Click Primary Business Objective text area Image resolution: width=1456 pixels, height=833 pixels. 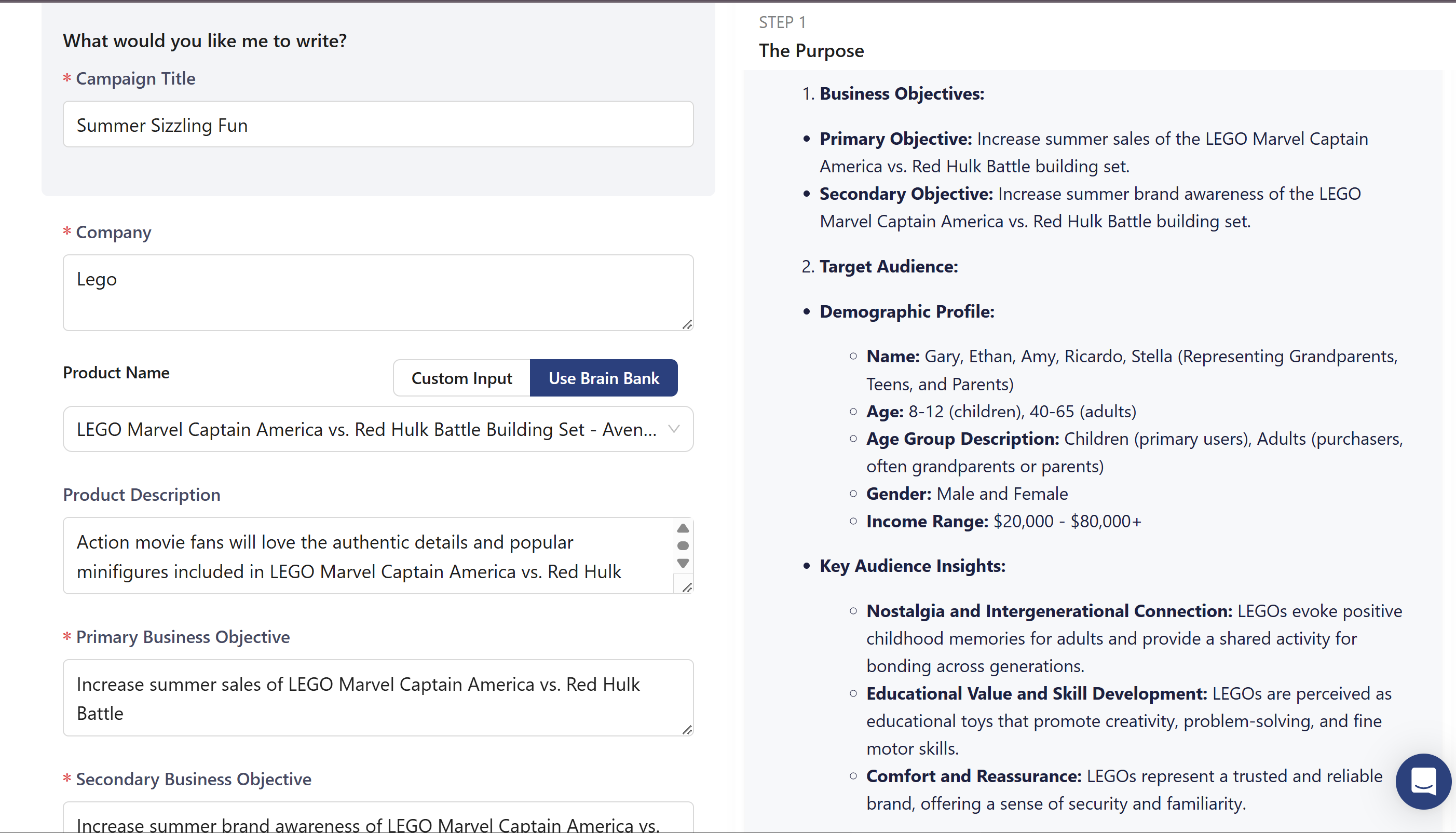(x=377, y=698)
